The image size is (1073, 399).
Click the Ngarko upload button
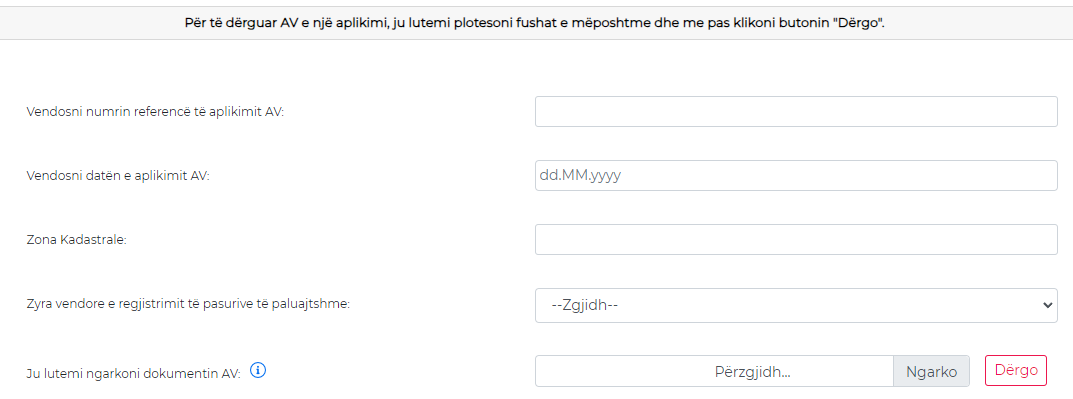931,372
